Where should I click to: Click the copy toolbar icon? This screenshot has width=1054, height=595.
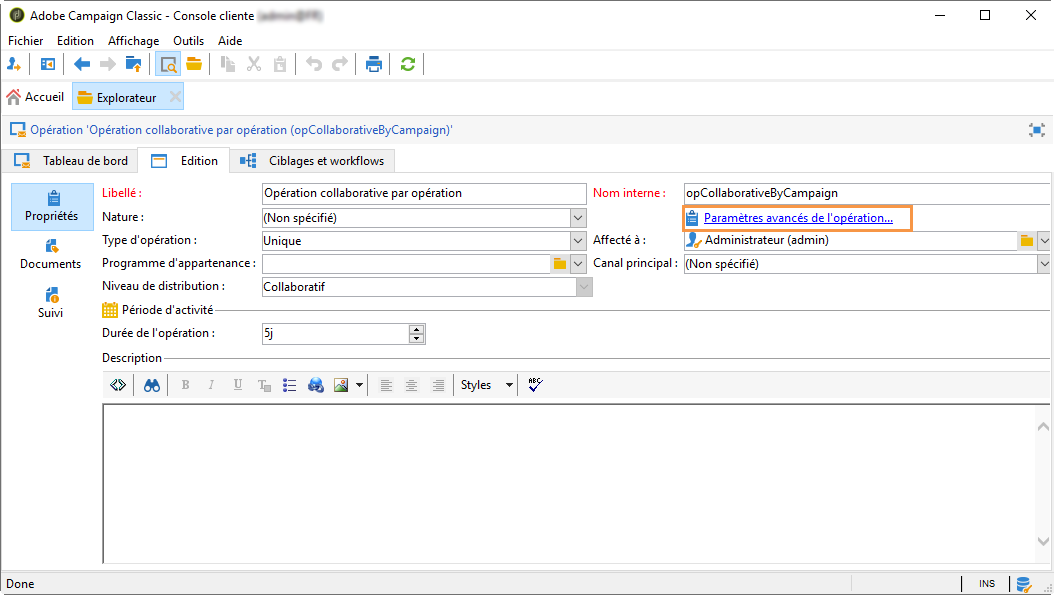click(228, 65)
